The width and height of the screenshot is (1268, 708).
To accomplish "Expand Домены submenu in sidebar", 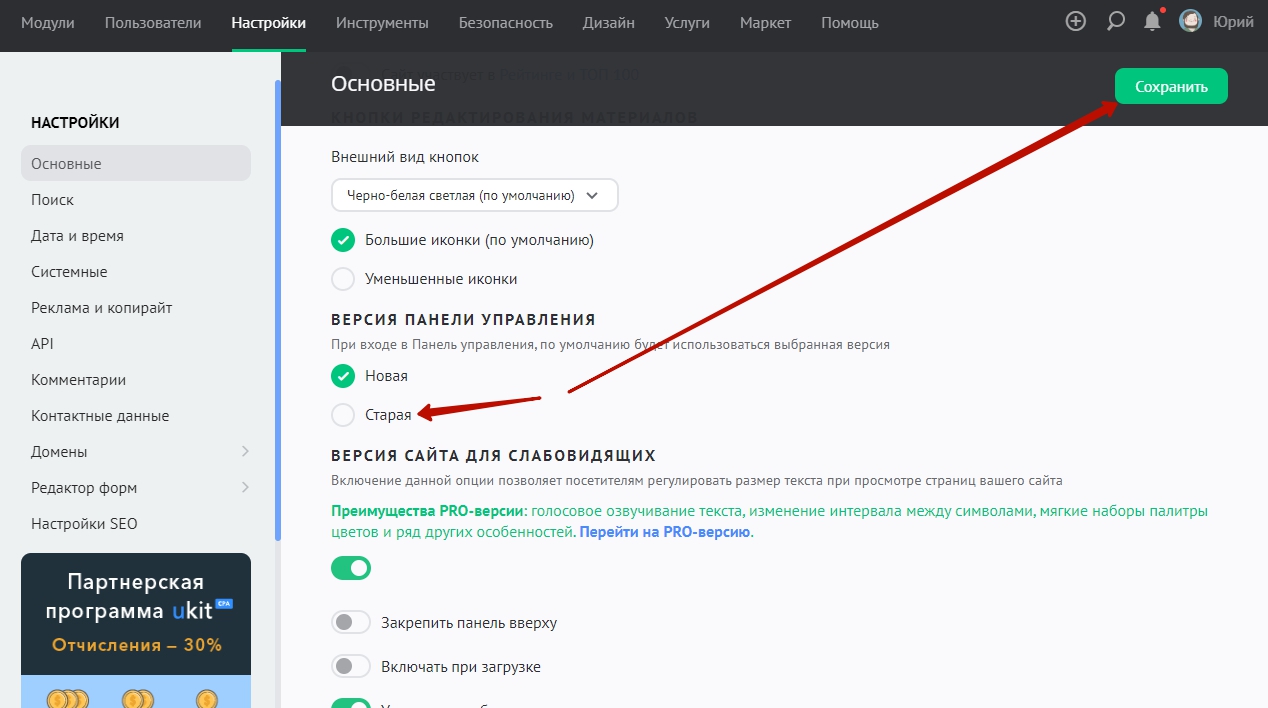I will [x=245, y=452].
